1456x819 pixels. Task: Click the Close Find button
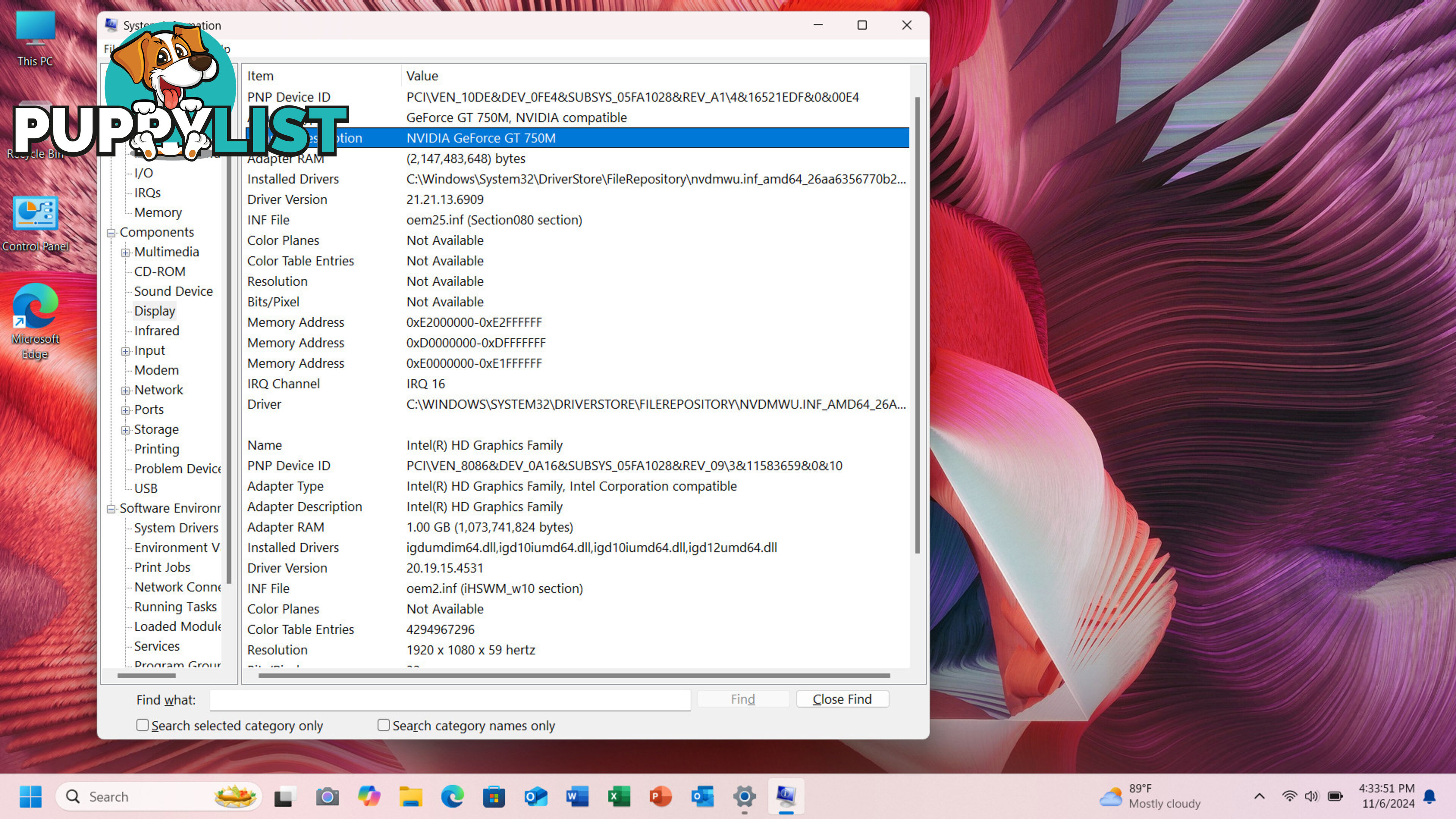coord(842,698)
